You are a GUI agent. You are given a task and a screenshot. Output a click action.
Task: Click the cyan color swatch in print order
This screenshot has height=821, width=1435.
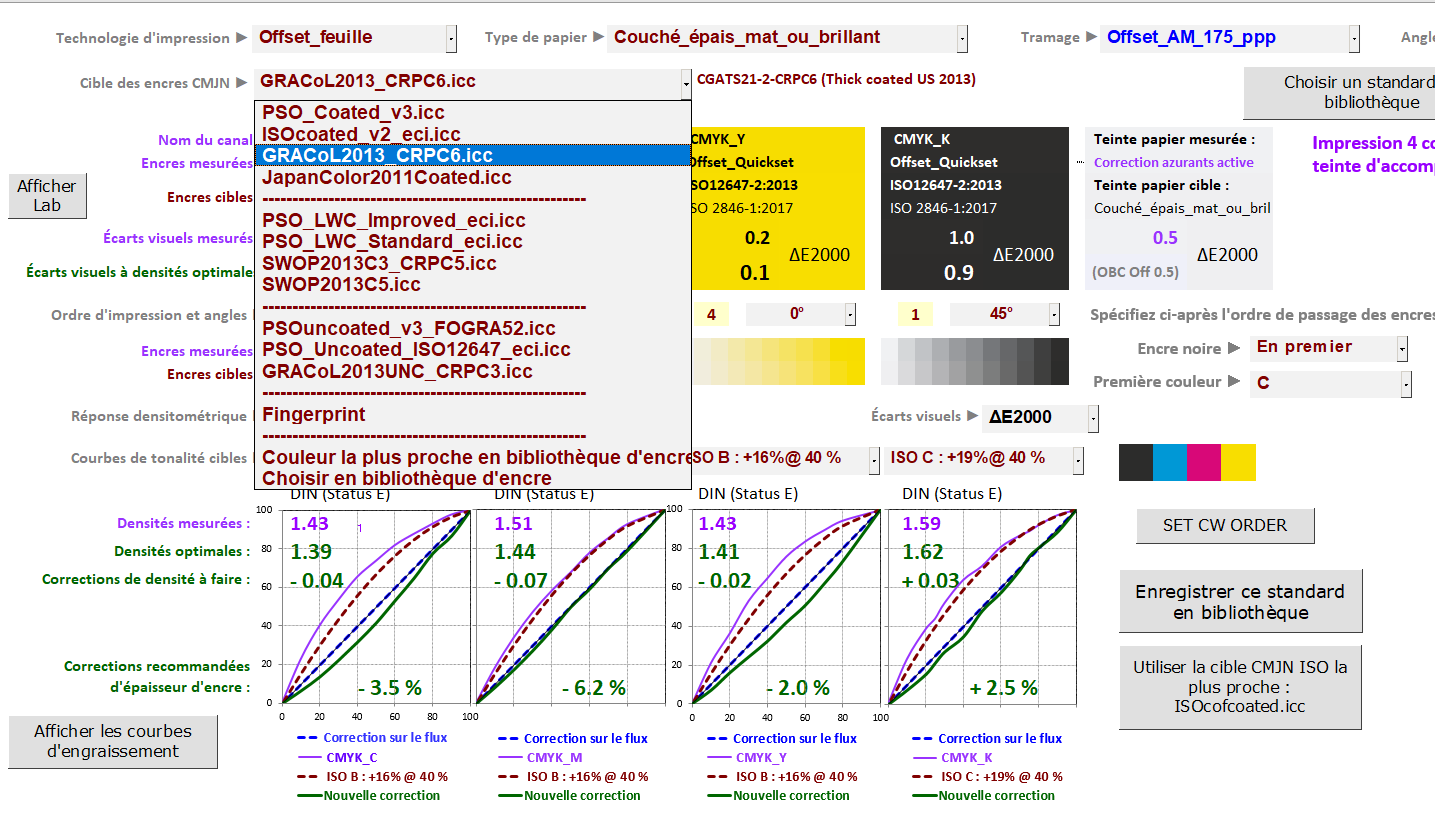click(x=1170, y=462)
